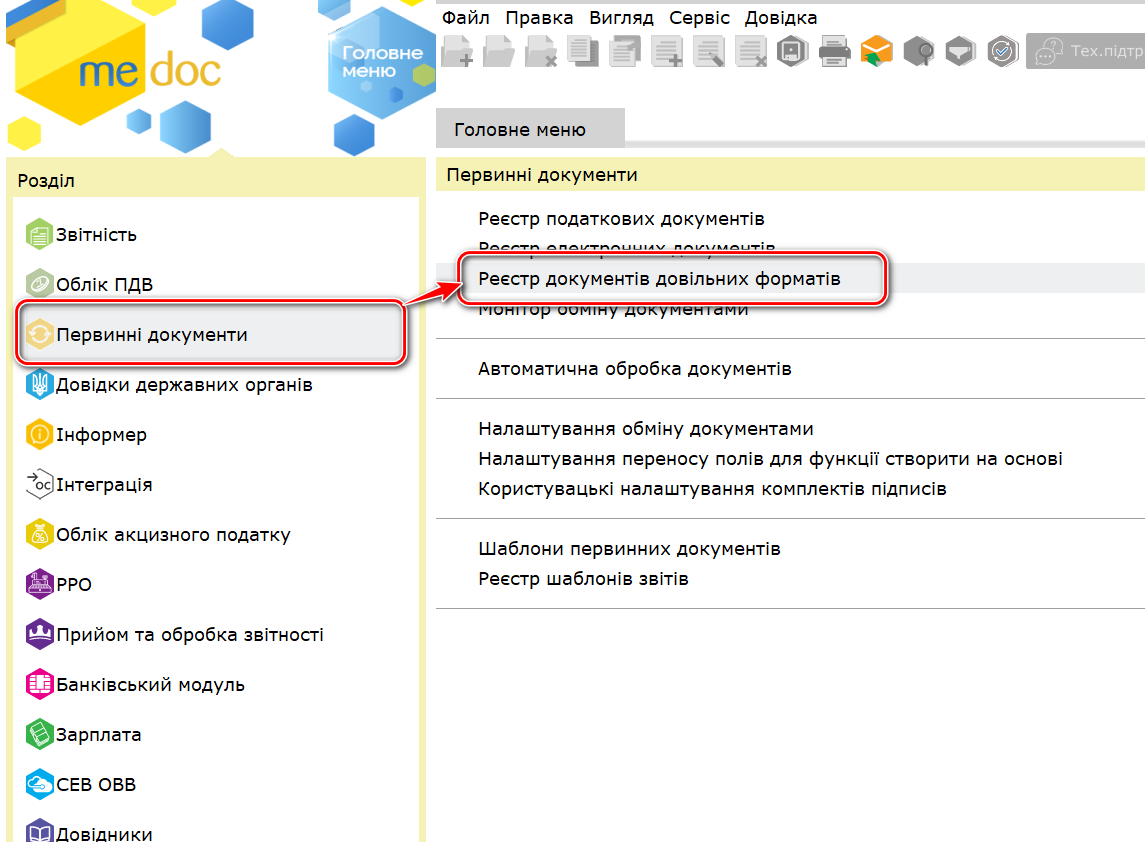Viewport: 1145px width, 842px height.
Task: Open Шаблони первинних документів
Action: pyautogui.click(x=629, y=549)
